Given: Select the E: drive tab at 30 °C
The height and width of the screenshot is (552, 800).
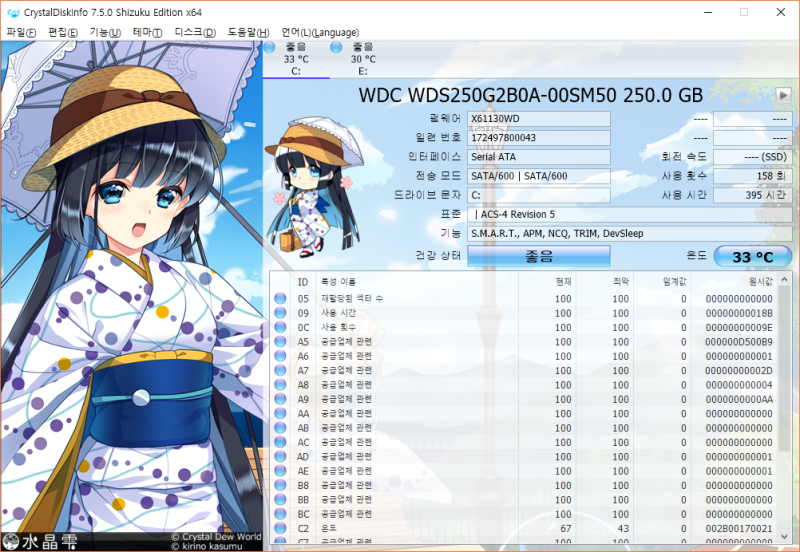Looking at the screenshot, I should coord(363,59).
